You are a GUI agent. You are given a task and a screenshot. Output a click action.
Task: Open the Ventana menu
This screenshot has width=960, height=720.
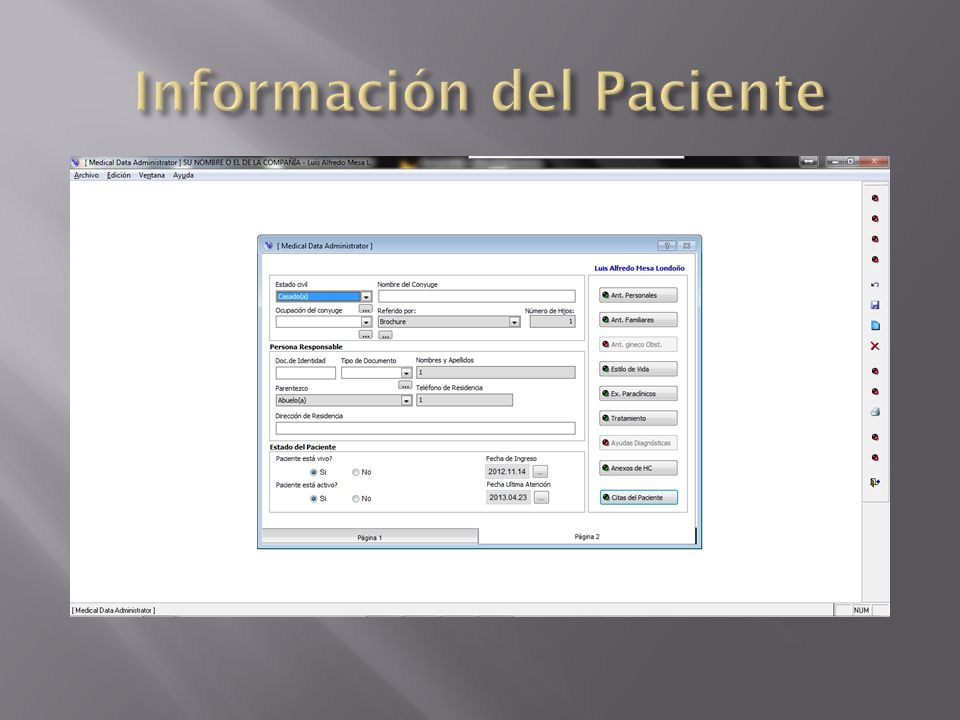coord(152,175)
